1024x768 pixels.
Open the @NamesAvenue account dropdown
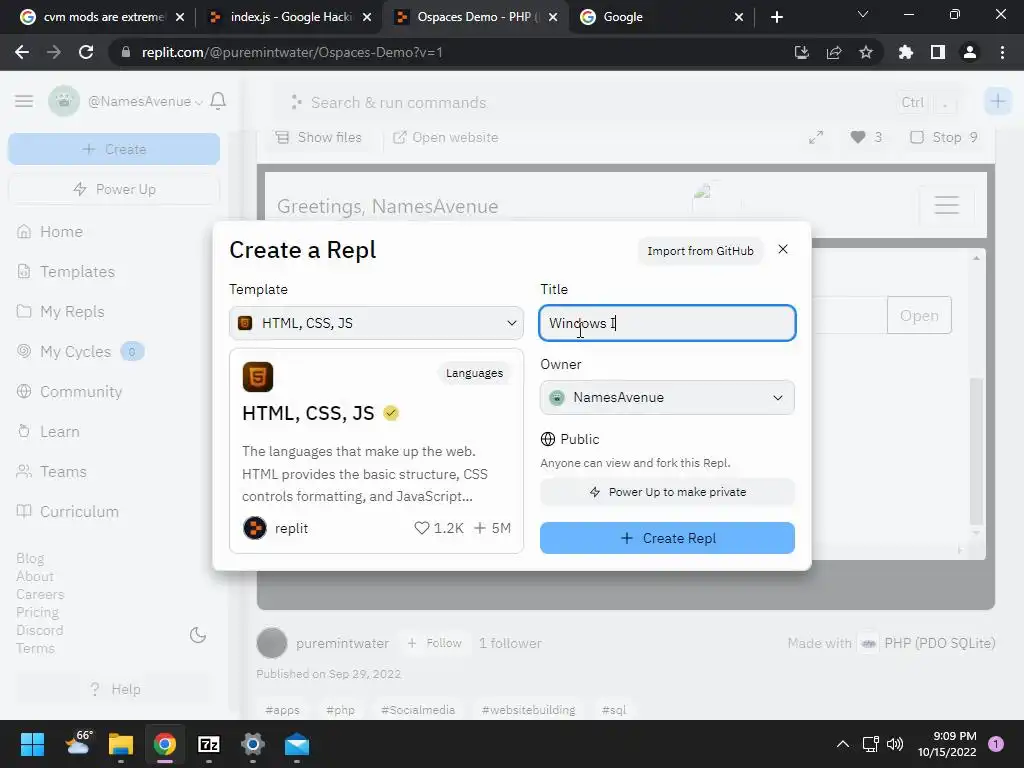pos(144,102)
